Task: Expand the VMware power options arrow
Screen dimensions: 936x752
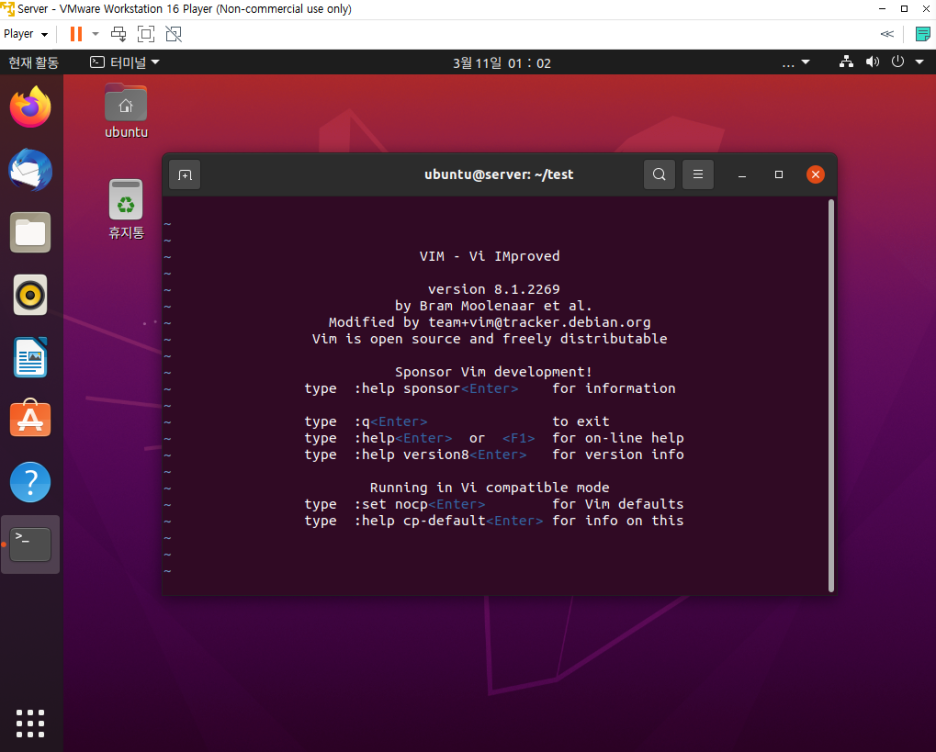Action: 96,34
